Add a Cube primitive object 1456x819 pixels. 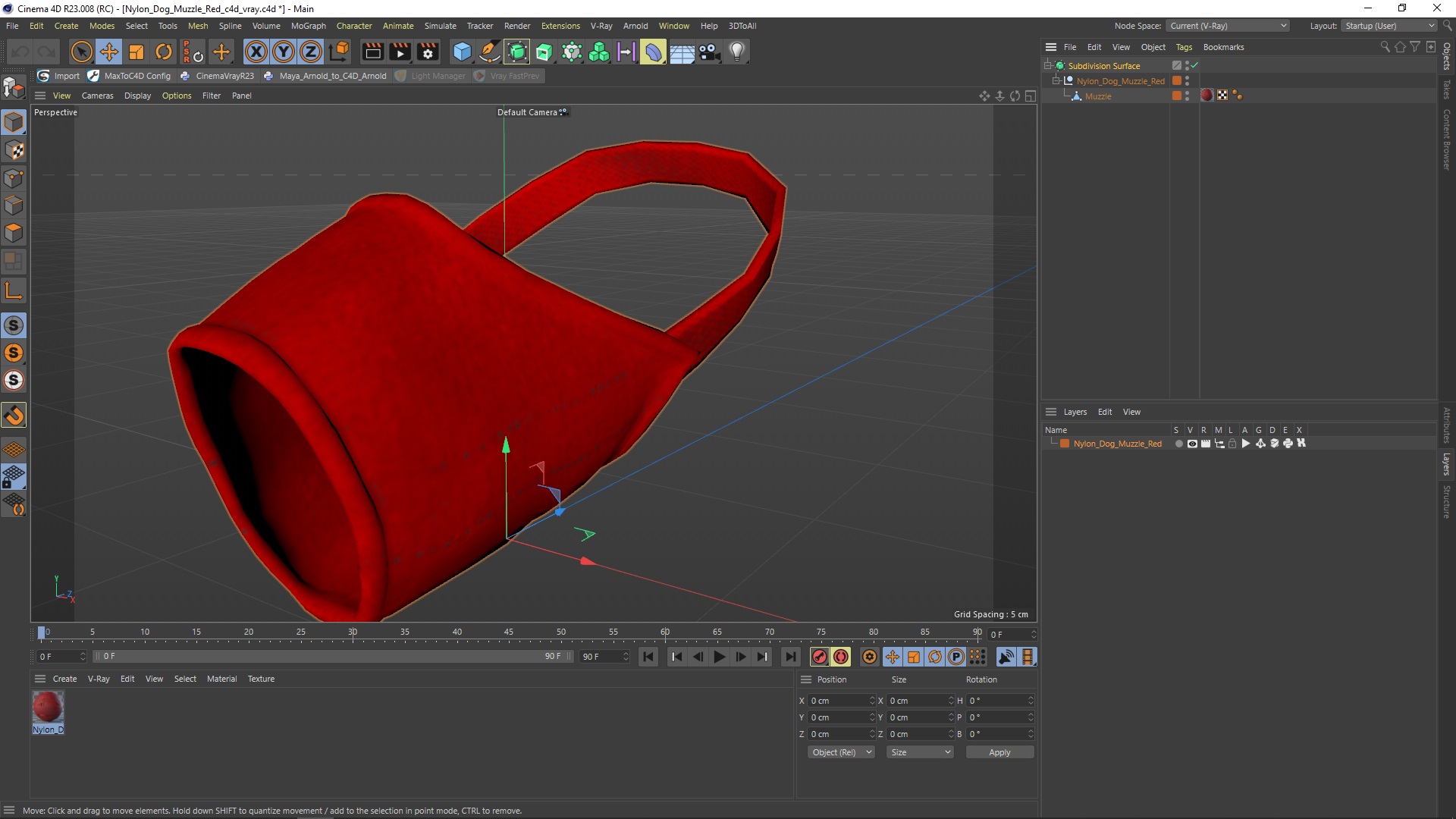point(462,52)
